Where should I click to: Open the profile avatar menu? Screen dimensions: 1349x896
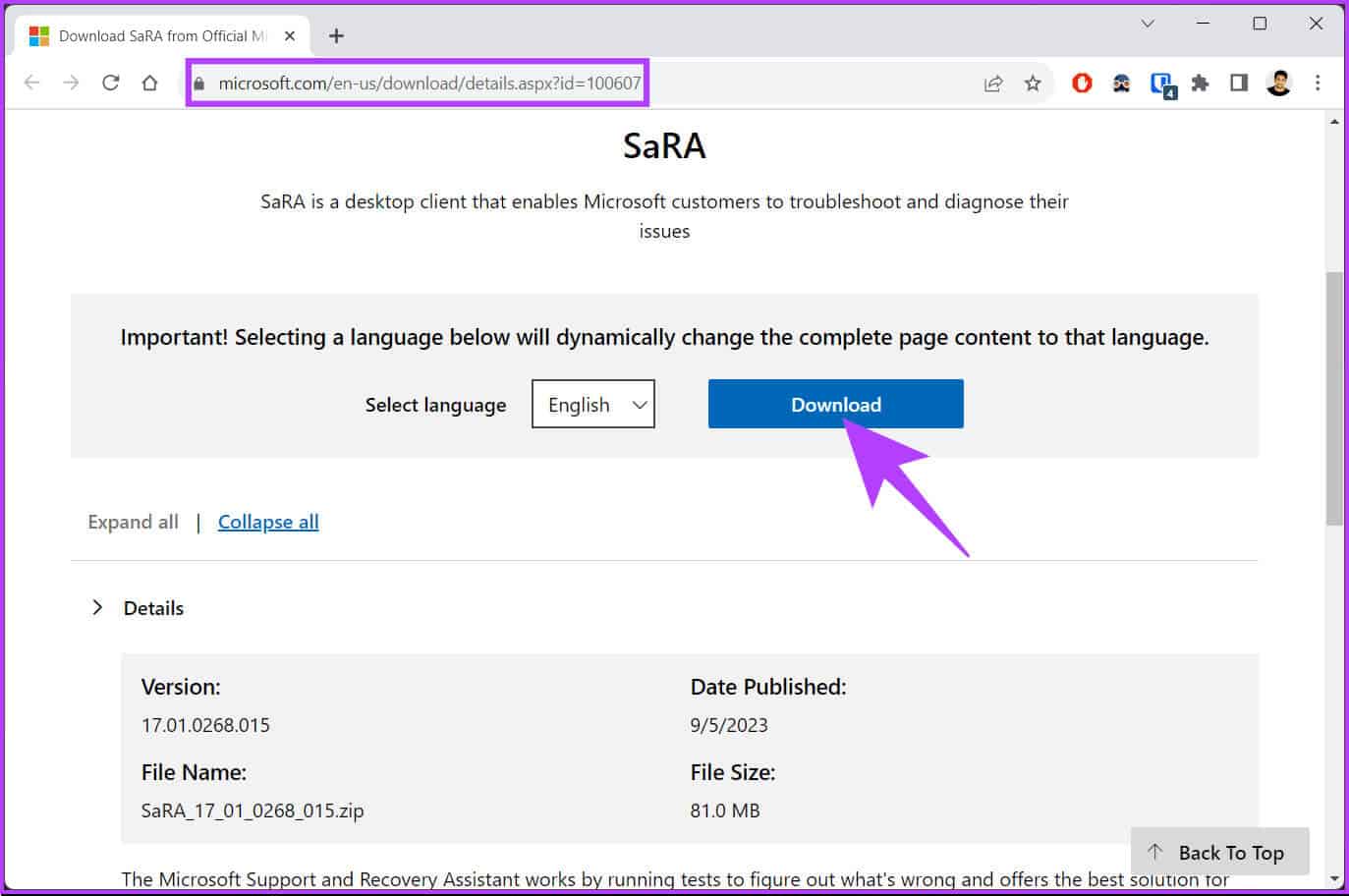(1278, 84)
